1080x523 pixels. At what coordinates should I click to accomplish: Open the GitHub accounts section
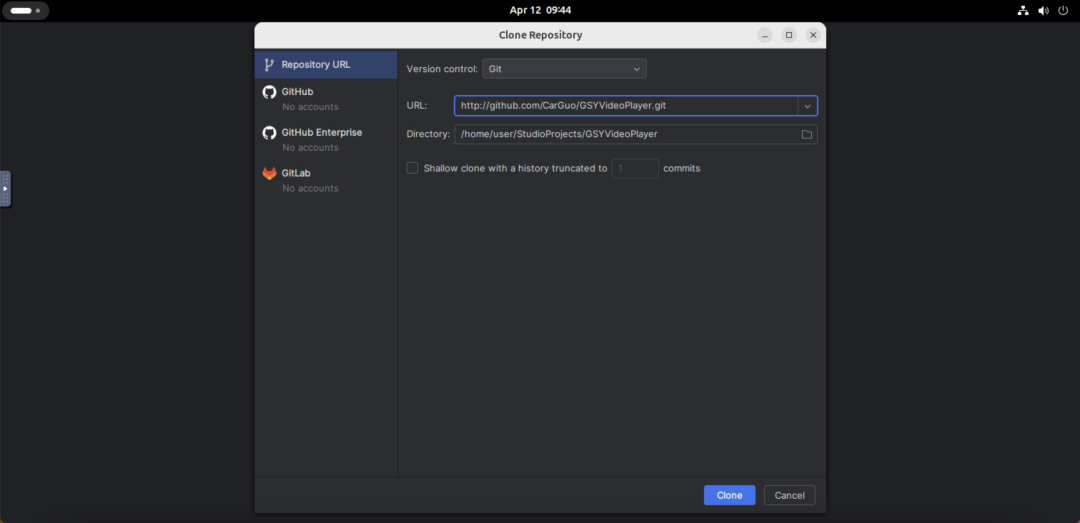tap(326, 99)
